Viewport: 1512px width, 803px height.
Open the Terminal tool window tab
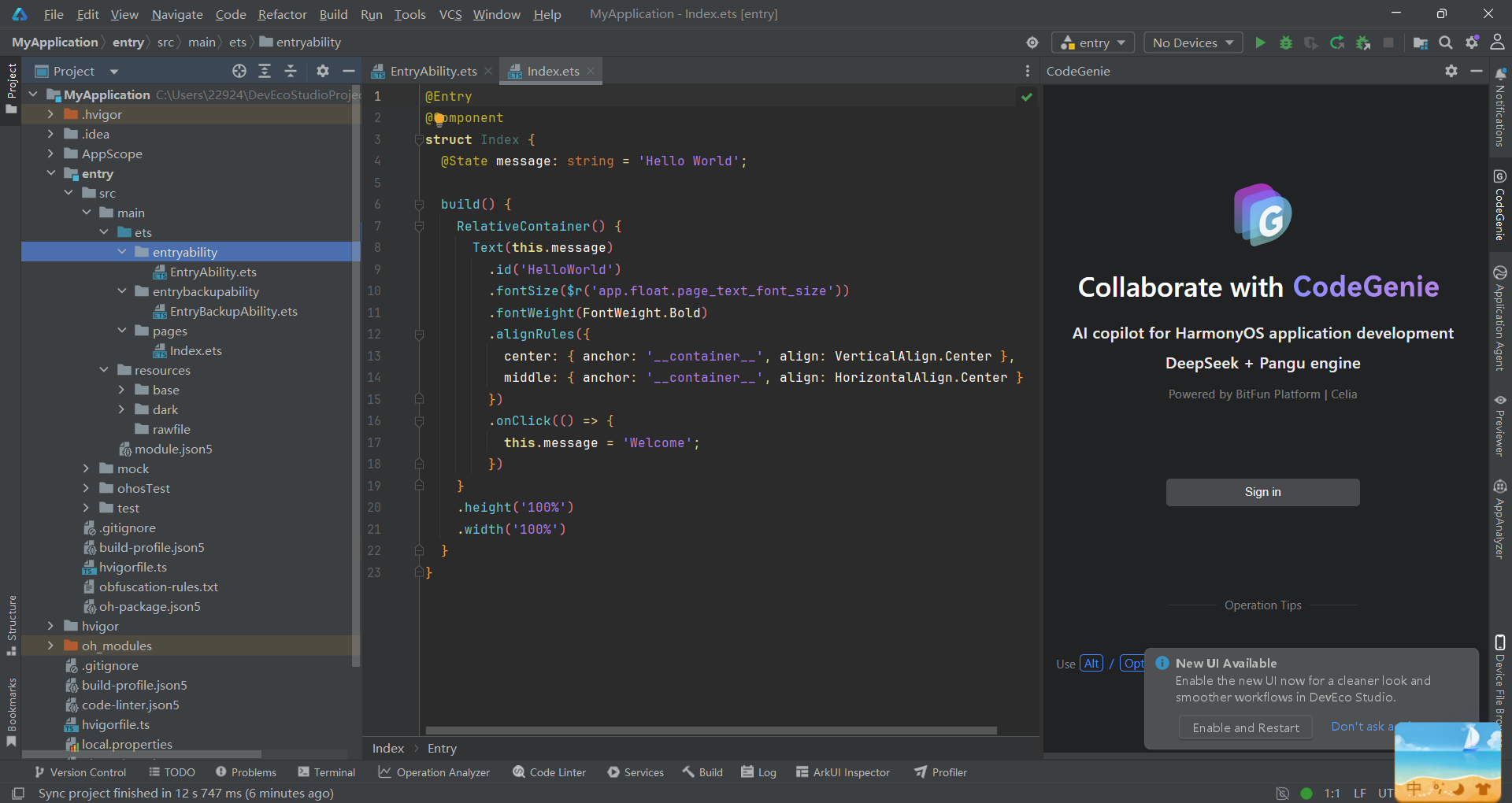coord(327,772)
